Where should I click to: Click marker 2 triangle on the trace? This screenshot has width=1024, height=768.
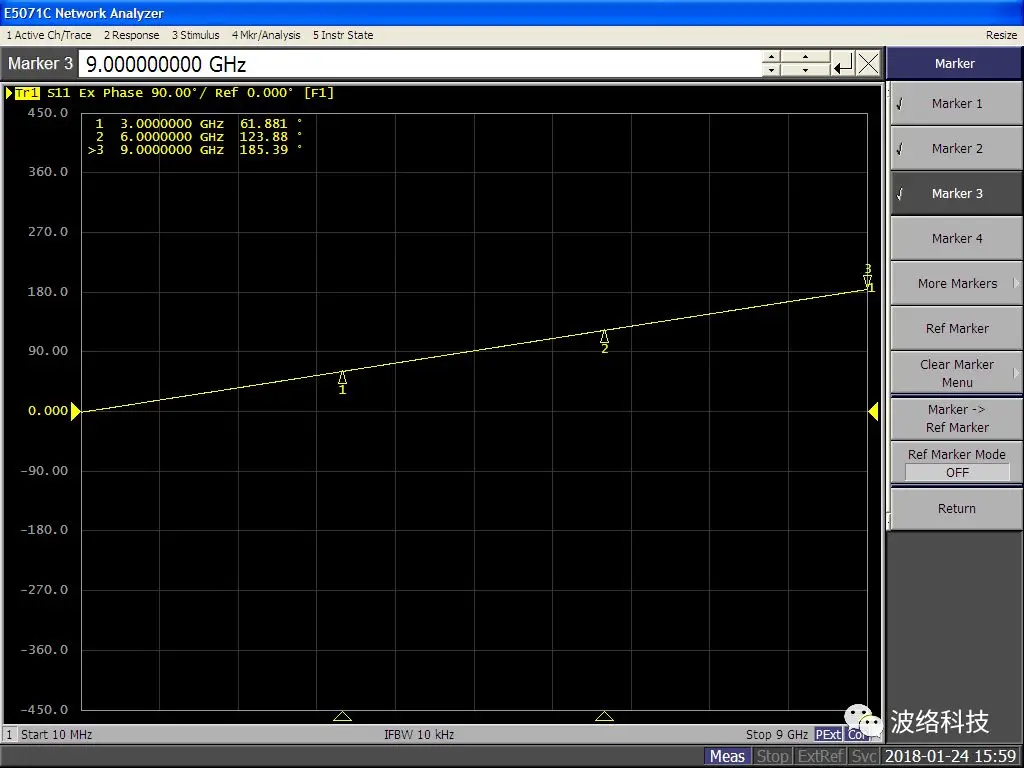click(604, 336)
